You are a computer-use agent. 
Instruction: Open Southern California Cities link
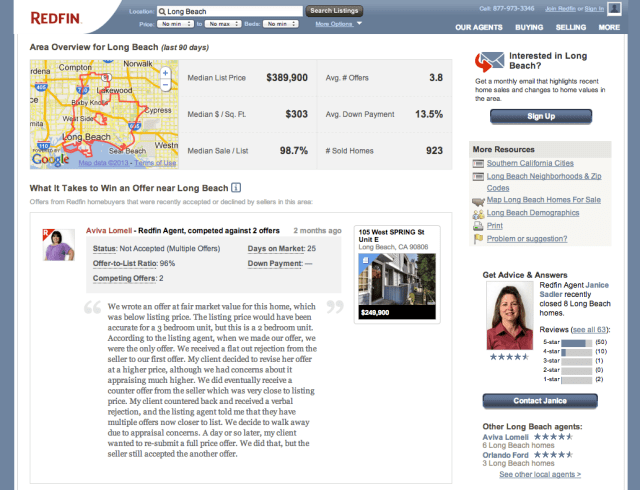(530, 163)
